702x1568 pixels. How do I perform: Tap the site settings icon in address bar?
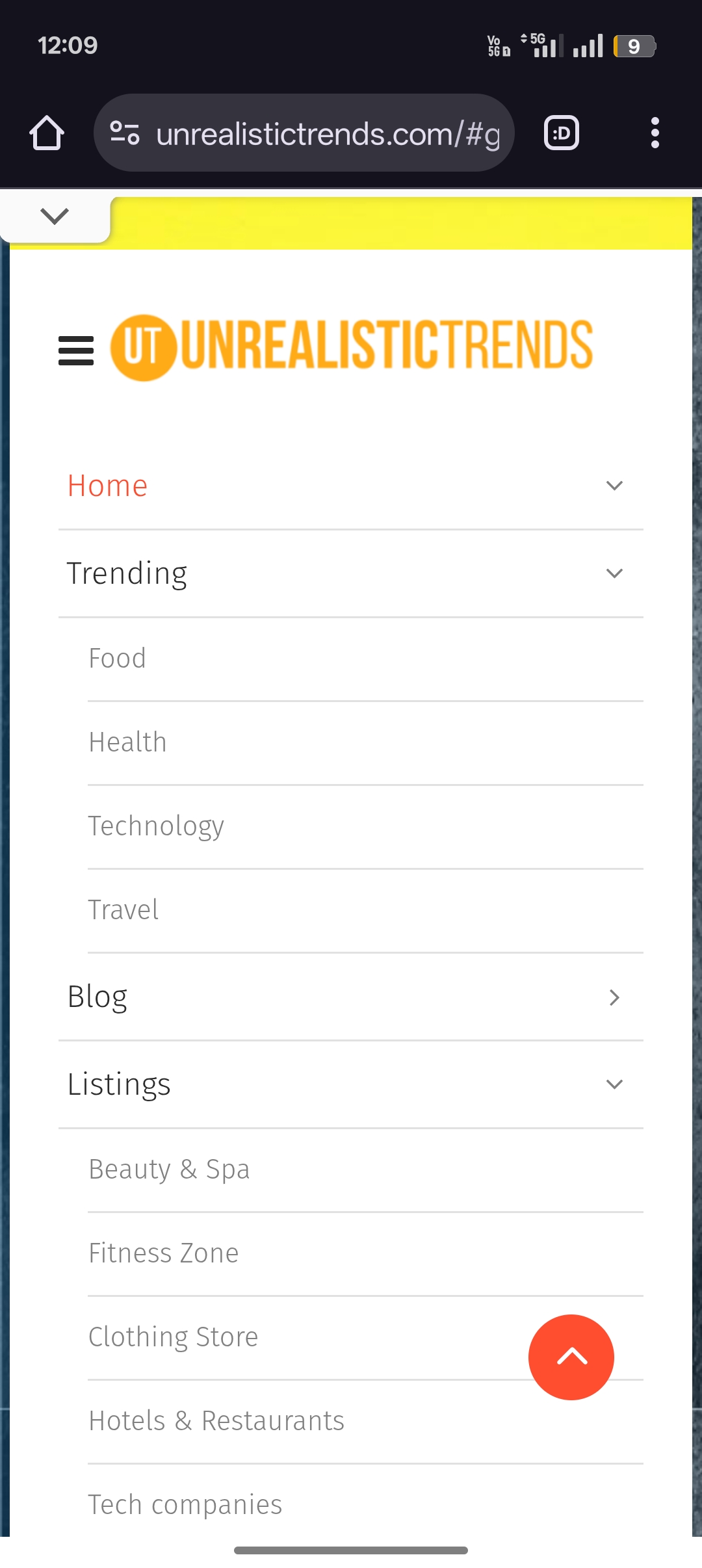point(125,133)
